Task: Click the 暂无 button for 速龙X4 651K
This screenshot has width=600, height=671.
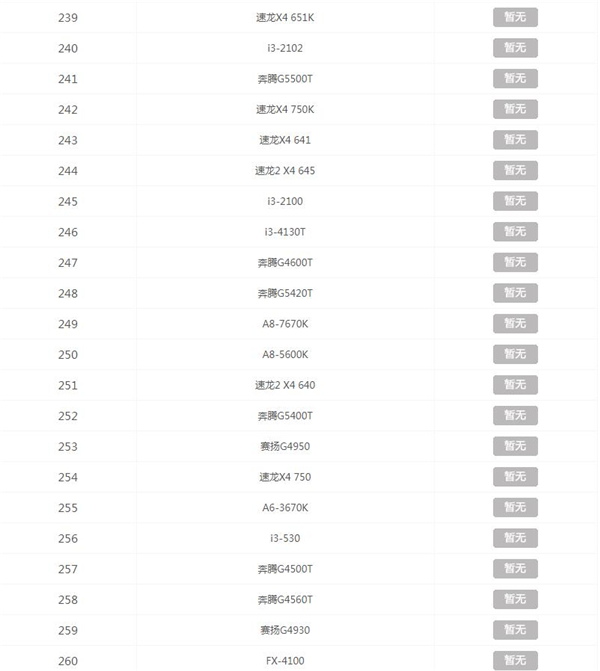Action: (x=515, y=17)
